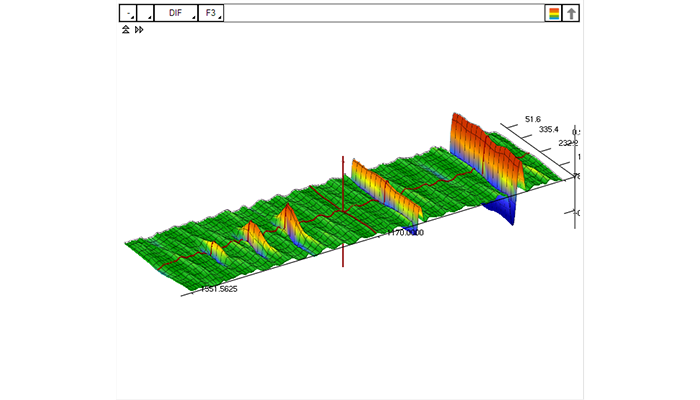Click the double right arrow icon
The height and width of the screenshot is (400, 700).
tap(139, 30)
